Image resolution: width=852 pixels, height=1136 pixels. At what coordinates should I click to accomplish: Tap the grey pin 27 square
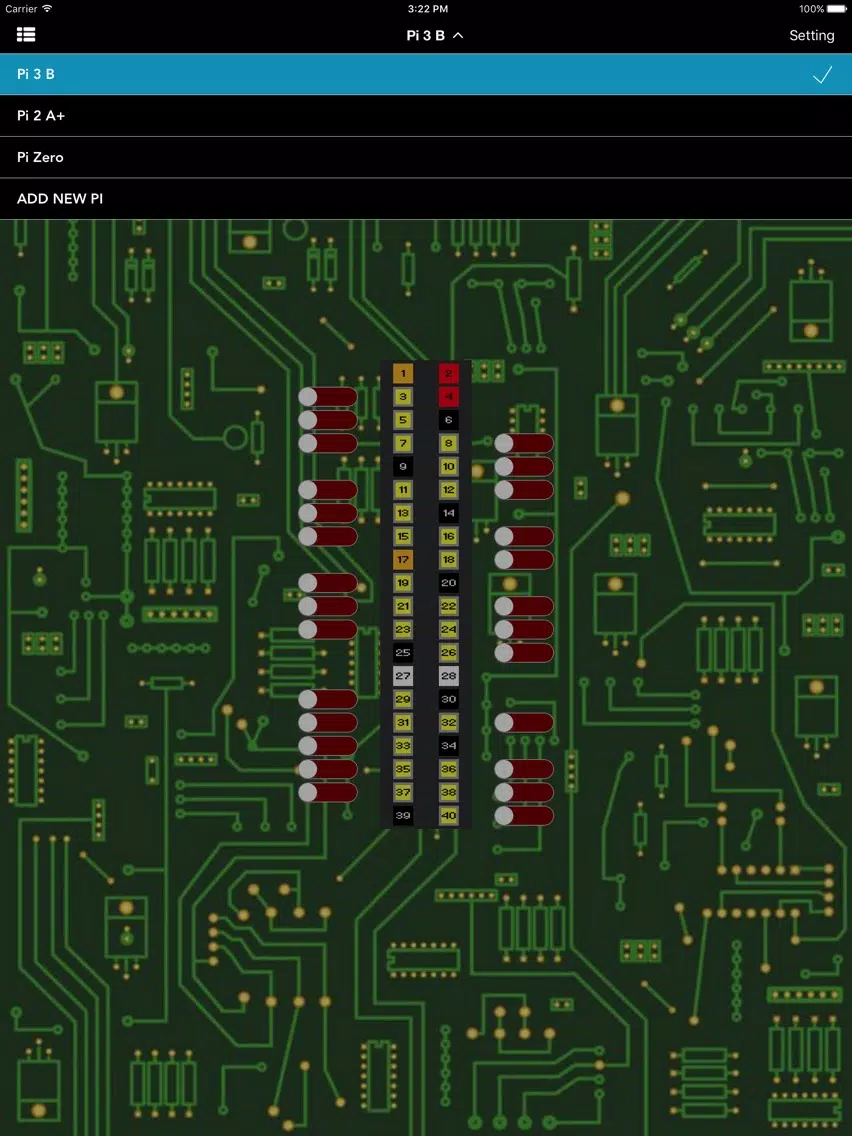tap(403, 676)
